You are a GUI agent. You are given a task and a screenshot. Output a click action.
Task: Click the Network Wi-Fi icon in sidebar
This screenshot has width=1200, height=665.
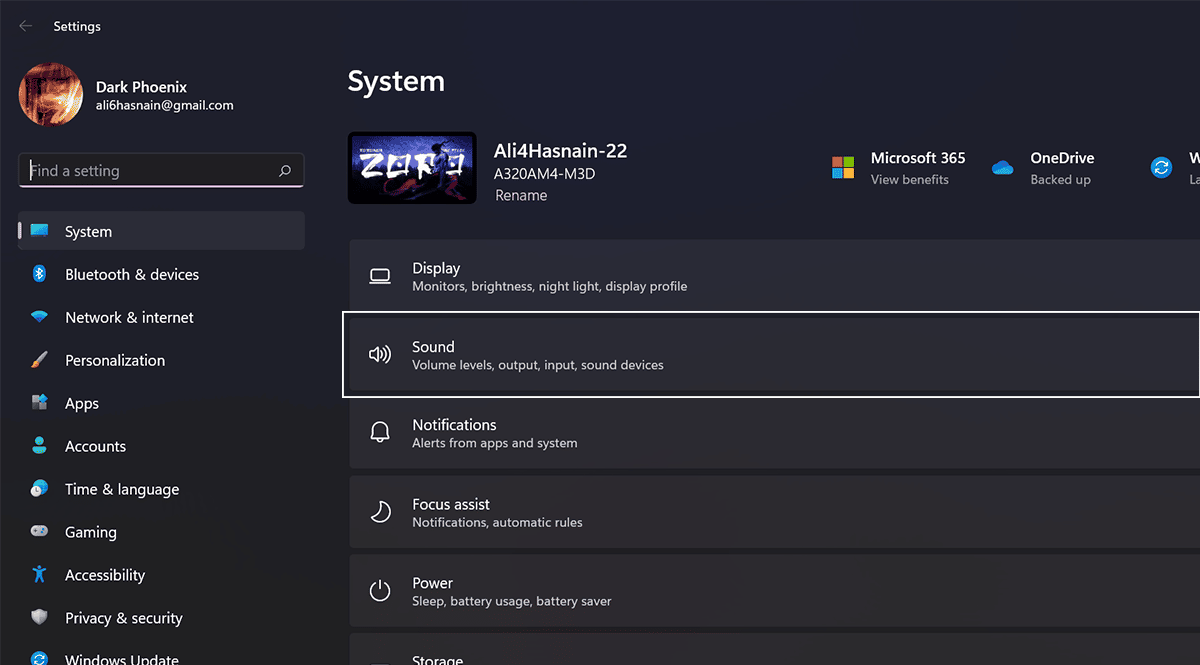pos(39,317)
